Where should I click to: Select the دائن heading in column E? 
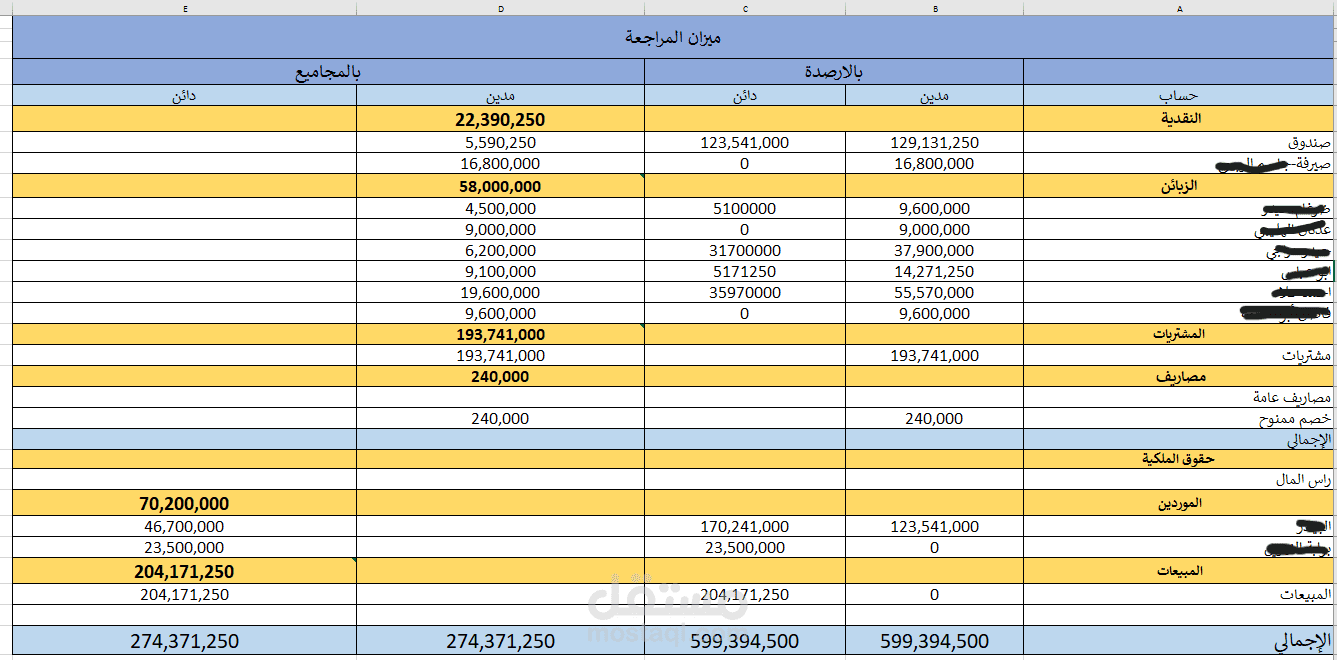tap(185, 96)
